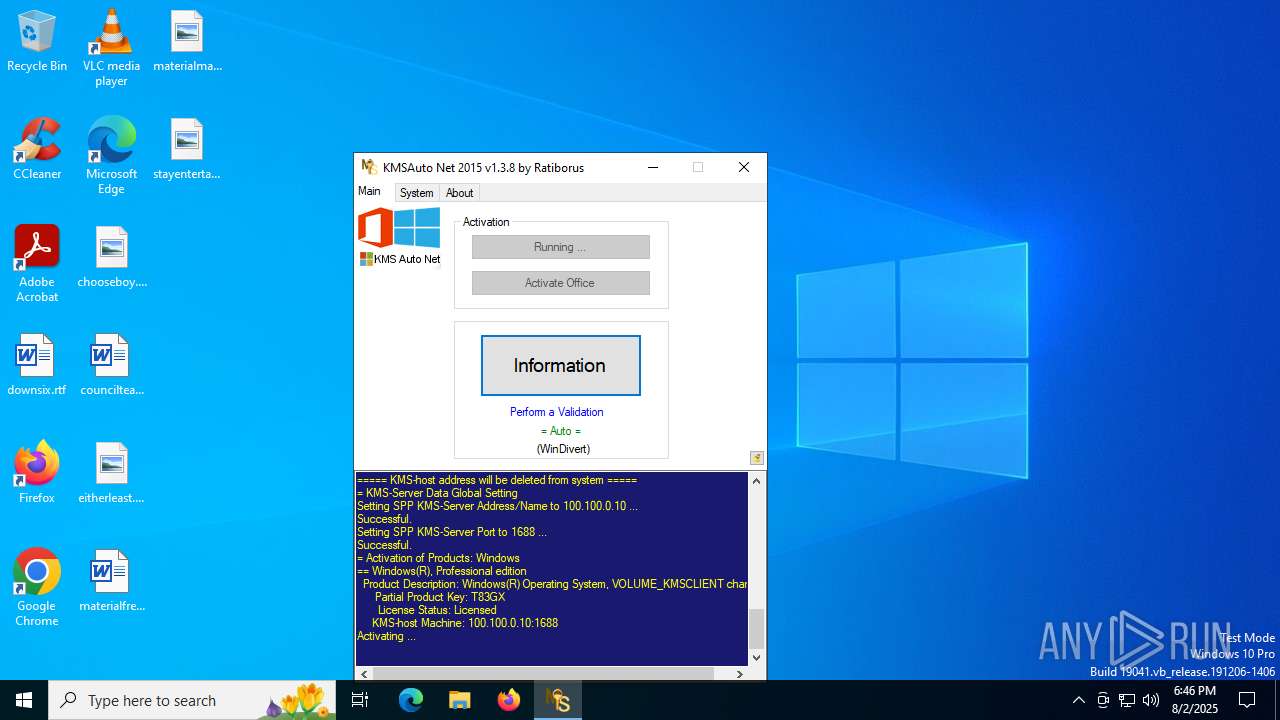Select the materialma... image file on desktop
This screenshot has height=720, width=1280.
(187, 42)
